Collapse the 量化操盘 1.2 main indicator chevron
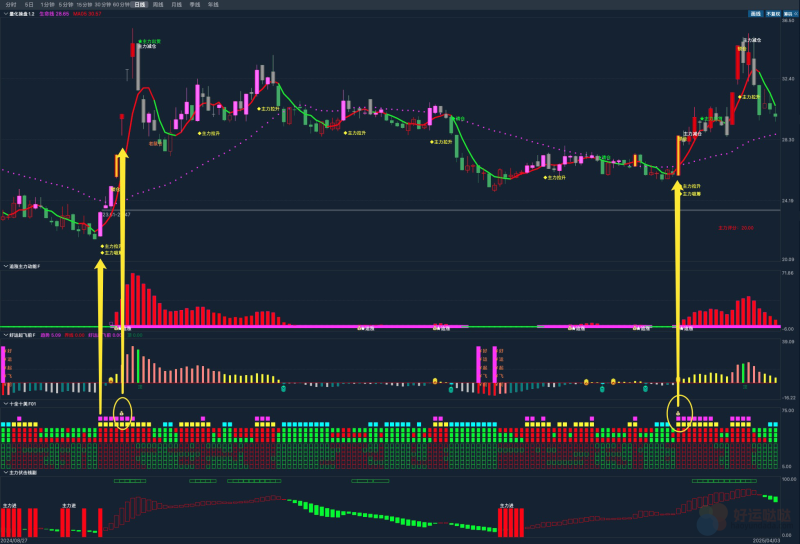 (6, 14)
